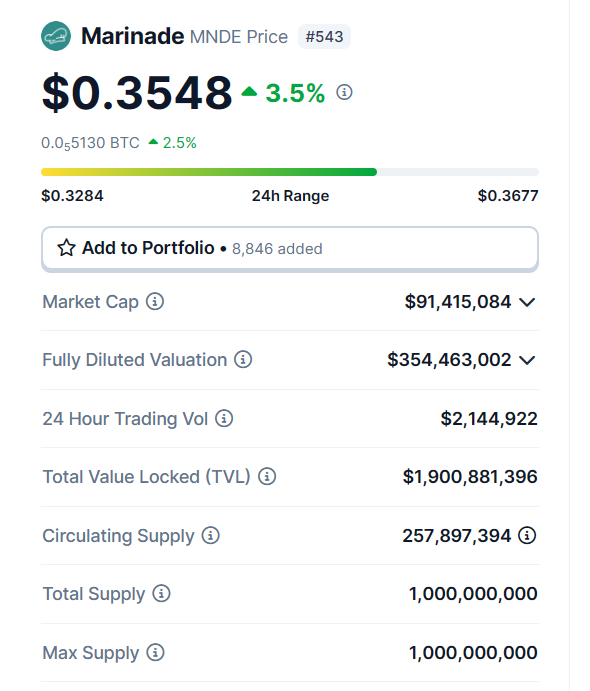Click the $0.3548 price value
590x691 pixels.
pos(137,93)
